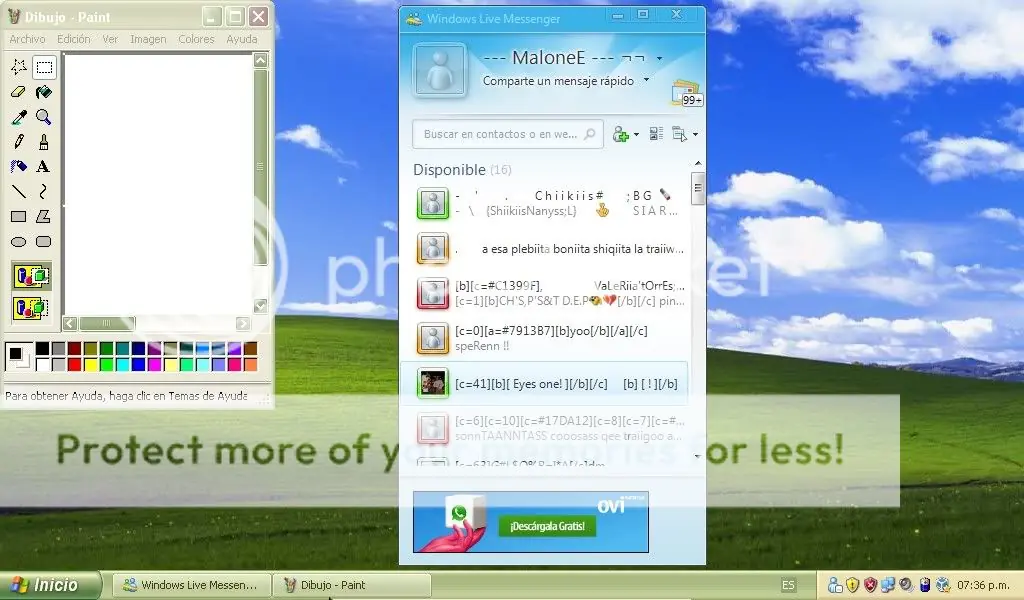Click the red security shield tray icon
Image resolution: width=1024 pixels, height=600 pixels.
[x=870, y=585]
